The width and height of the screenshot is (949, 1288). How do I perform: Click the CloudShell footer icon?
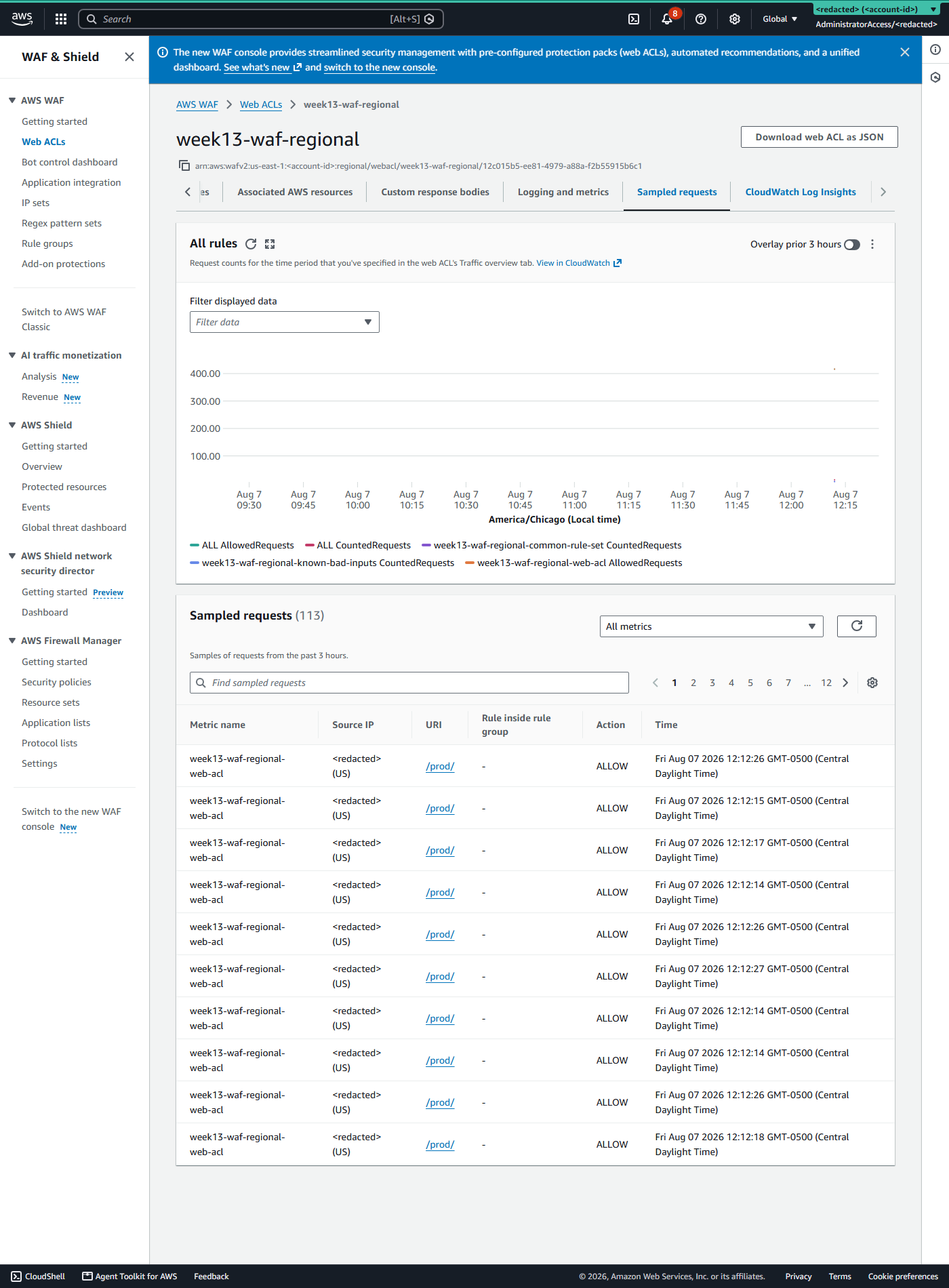click(x=17, y=1276)
